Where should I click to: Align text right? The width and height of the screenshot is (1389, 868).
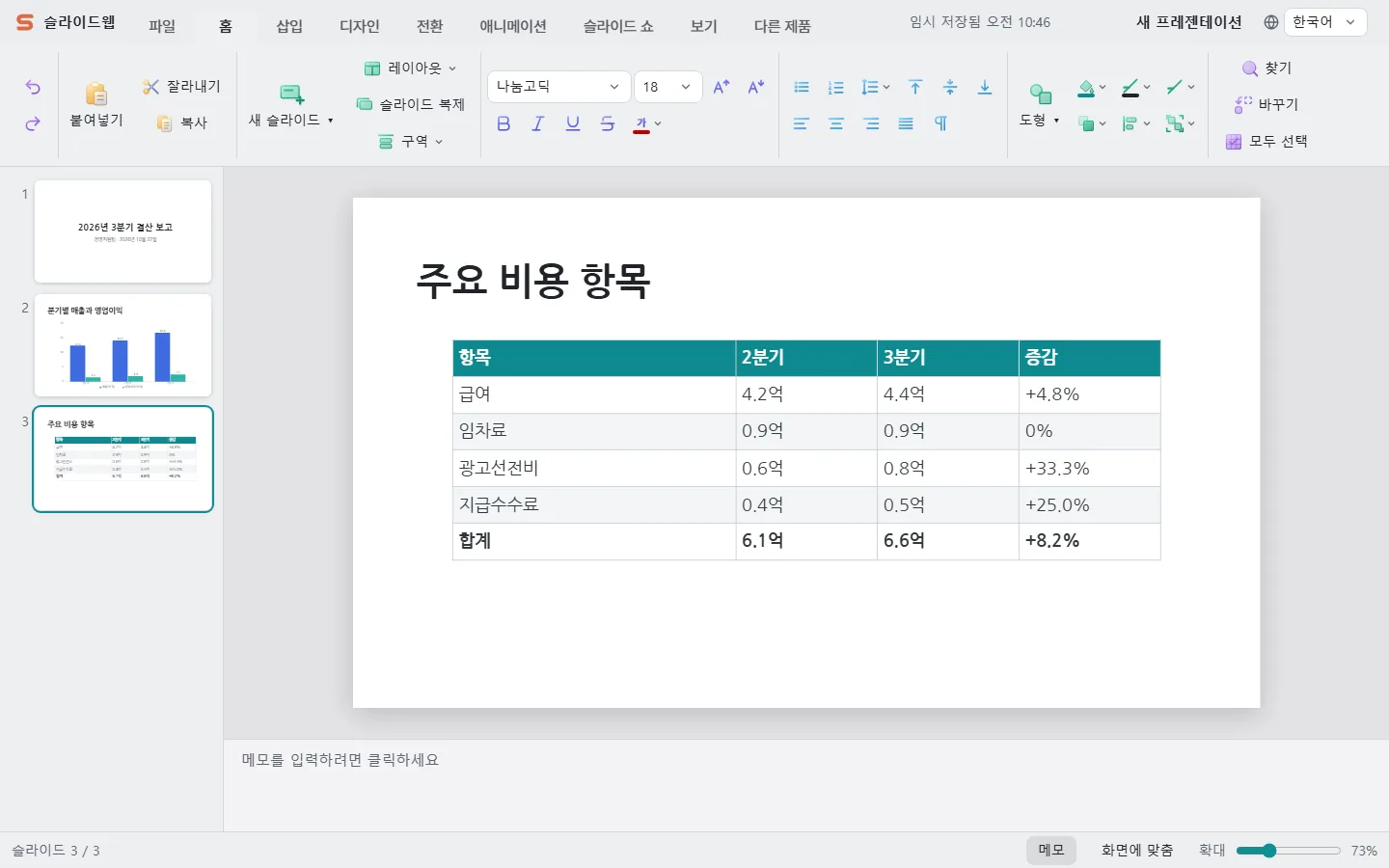[871, 123]
